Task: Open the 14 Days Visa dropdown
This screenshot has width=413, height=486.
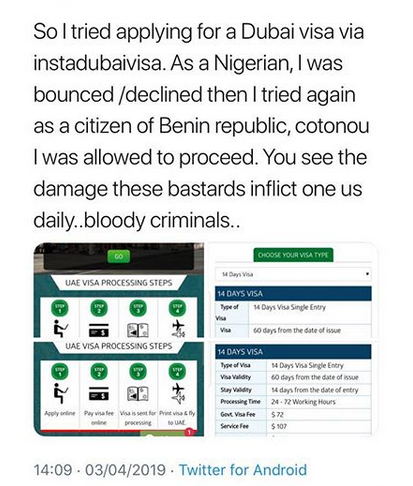Action: 293,274
